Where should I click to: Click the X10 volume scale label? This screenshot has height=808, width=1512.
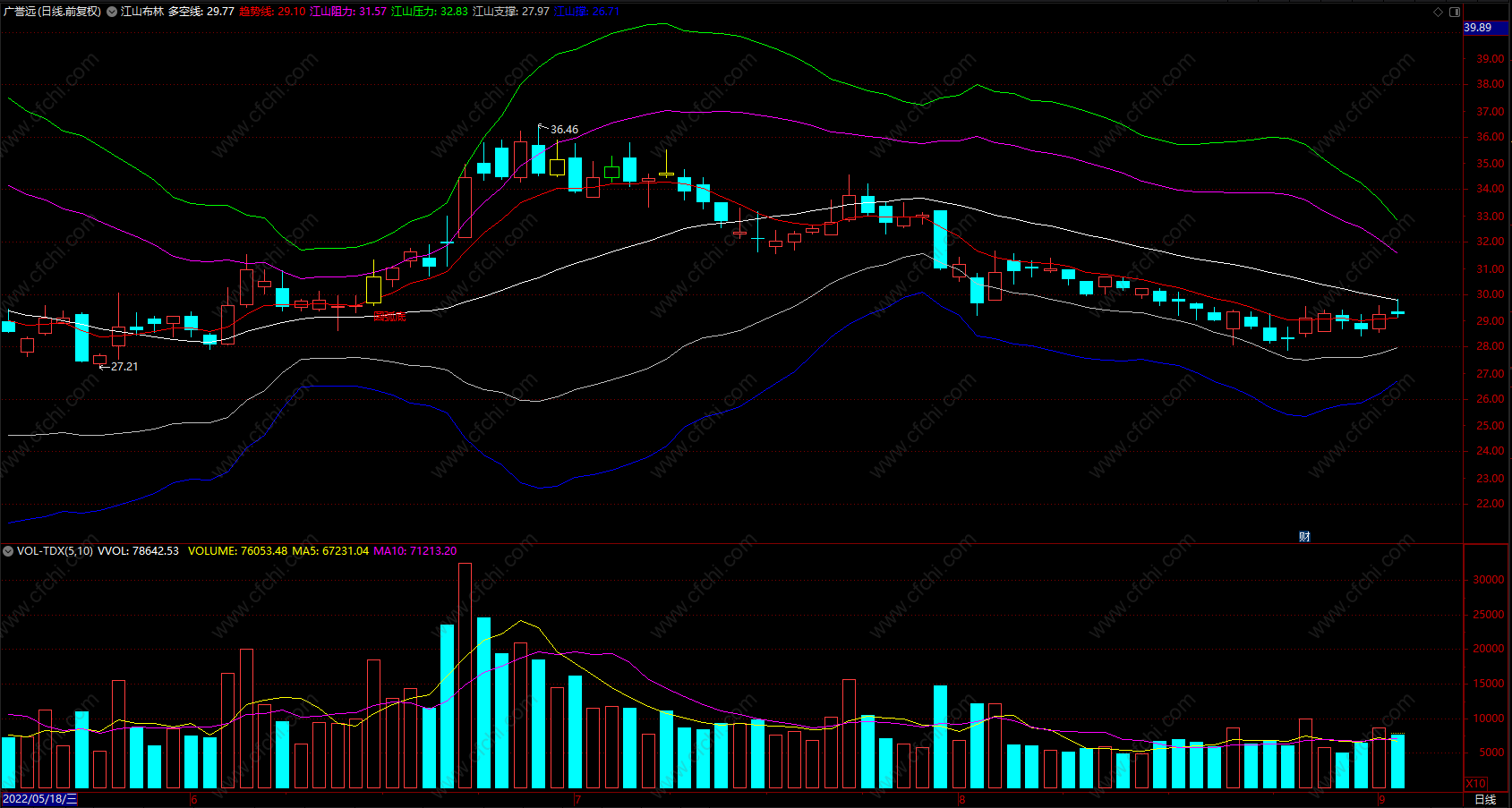pyautogui.click(x=1475, y=783)
